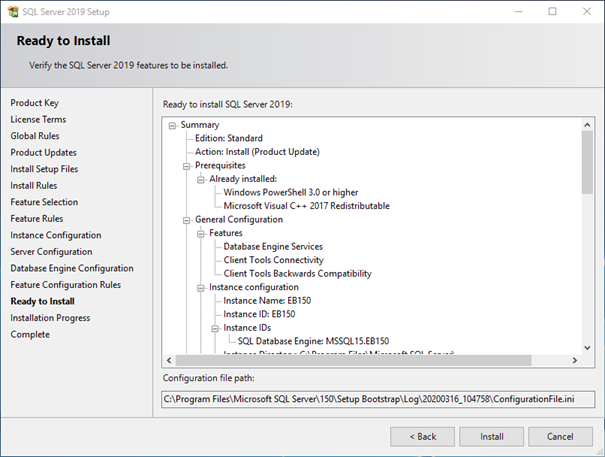Click the vertical scrollbar up arrow

coord(587,125)
